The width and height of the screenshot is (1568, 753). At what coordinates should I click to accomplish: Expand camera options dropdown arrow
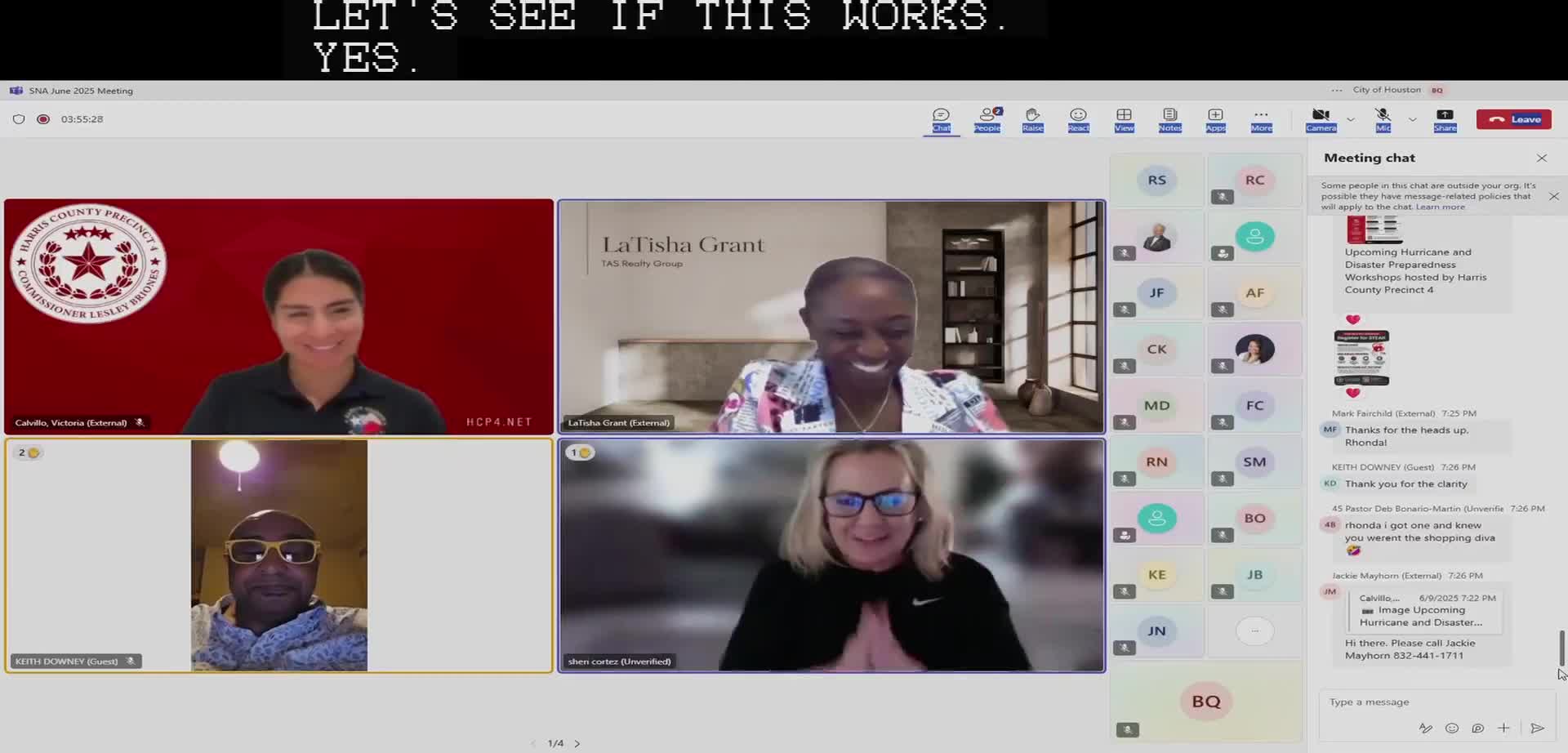click(1351, 119)
